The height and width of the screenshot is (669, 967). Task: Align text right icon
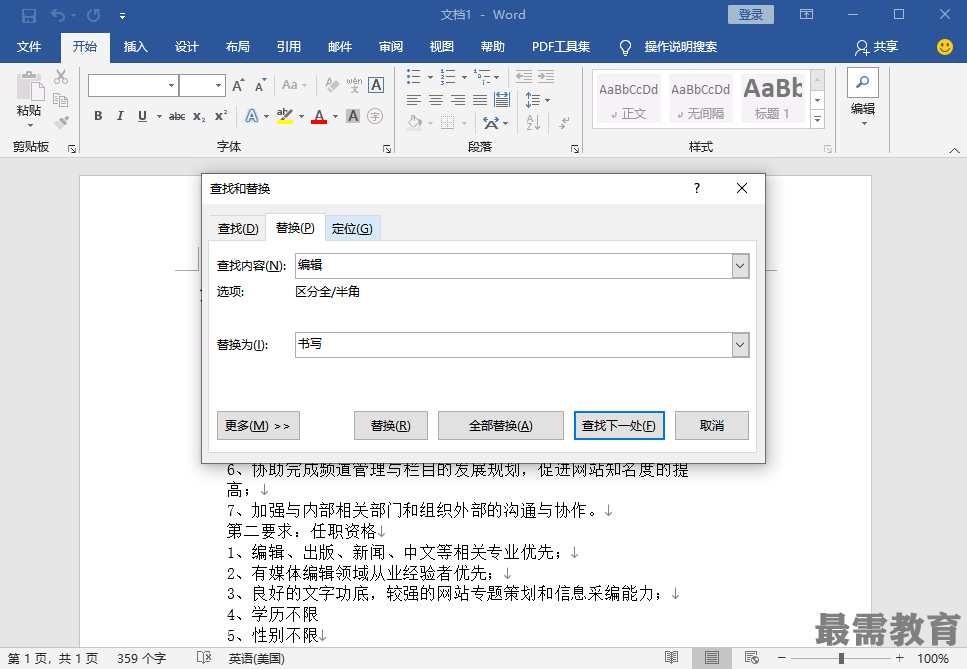pos(458,100)
